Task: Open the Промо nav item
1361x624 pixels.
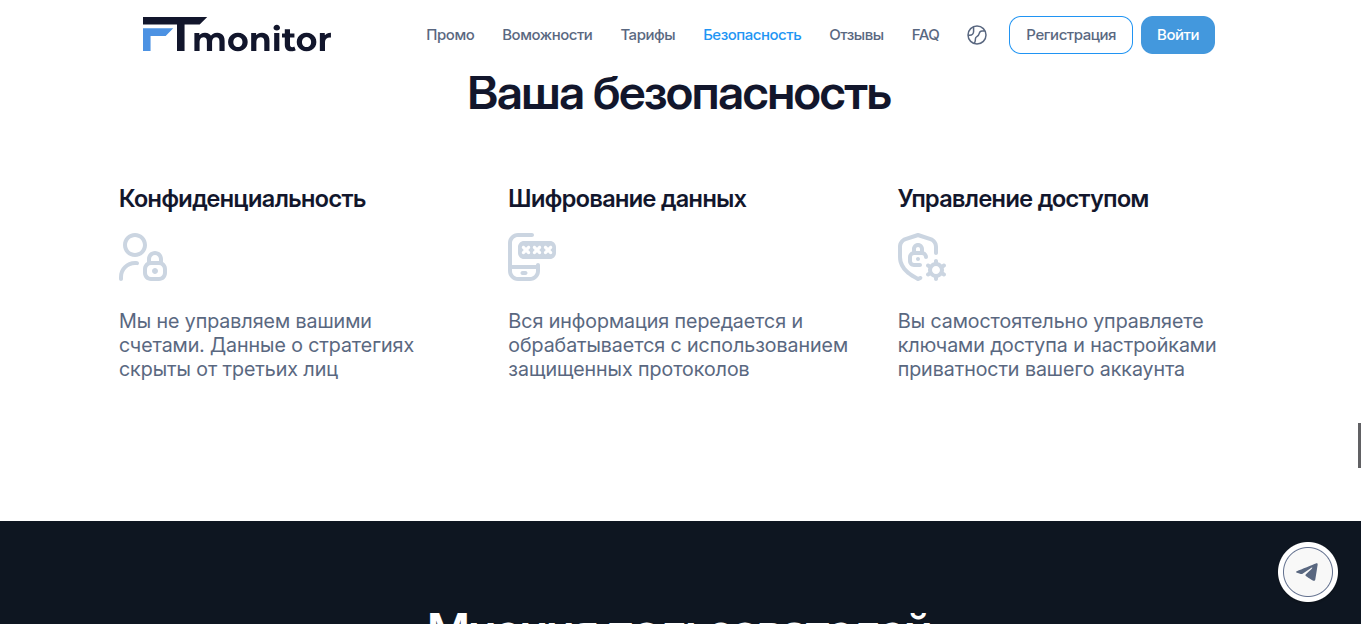Action: (x=450, y=35)
